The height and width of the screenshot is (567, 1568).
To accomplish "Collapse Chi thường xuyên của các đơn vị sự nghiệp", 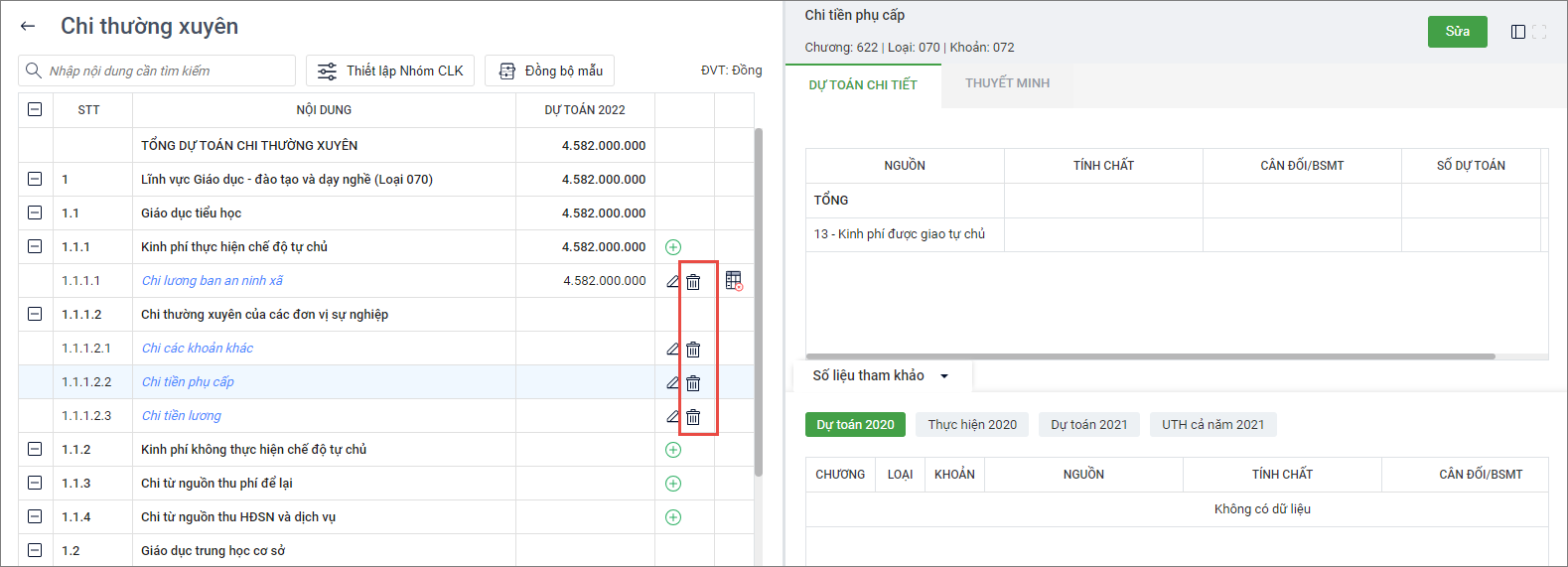I will click(35, 314).
